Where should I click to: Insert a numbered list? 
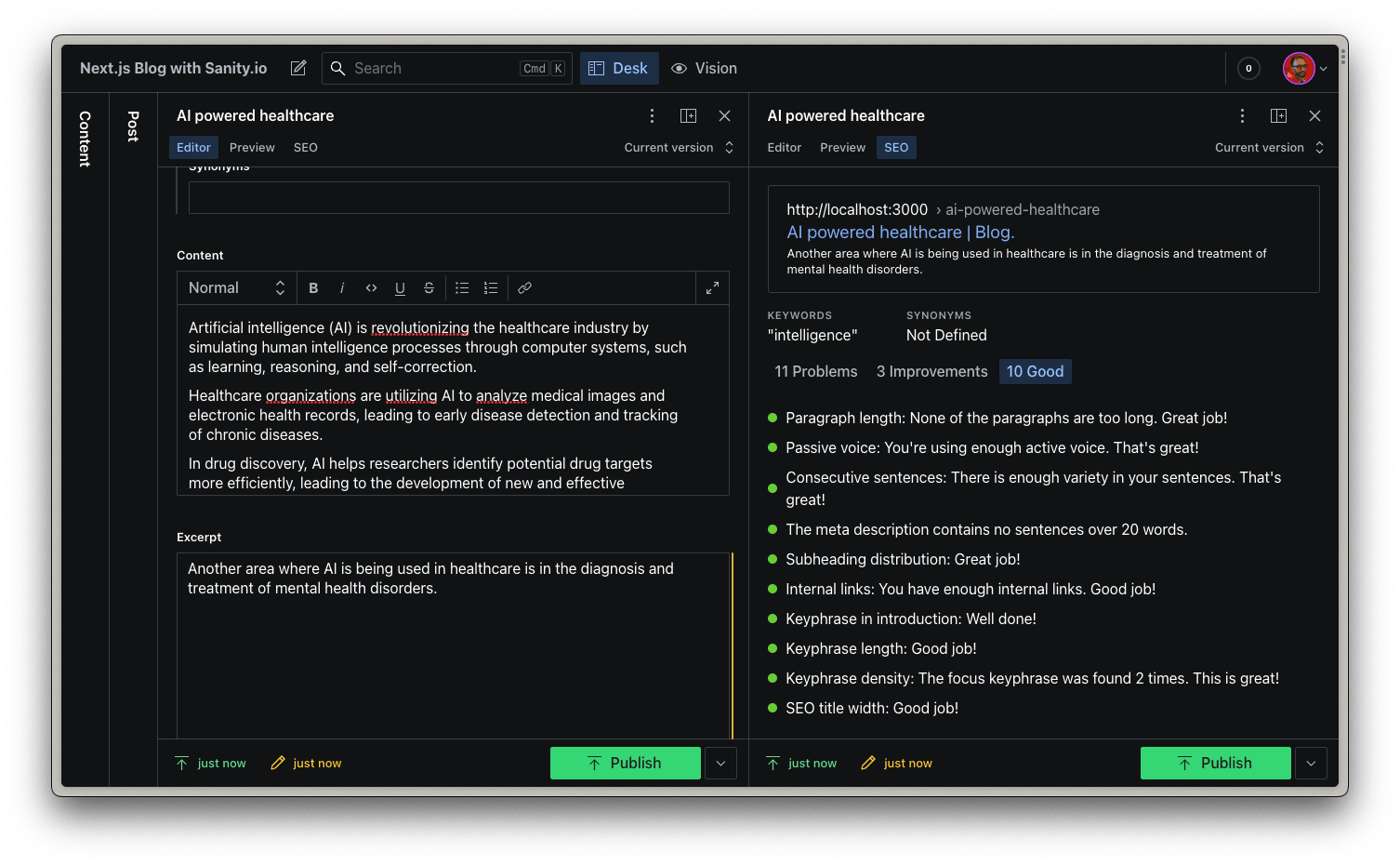coord(491,287)
